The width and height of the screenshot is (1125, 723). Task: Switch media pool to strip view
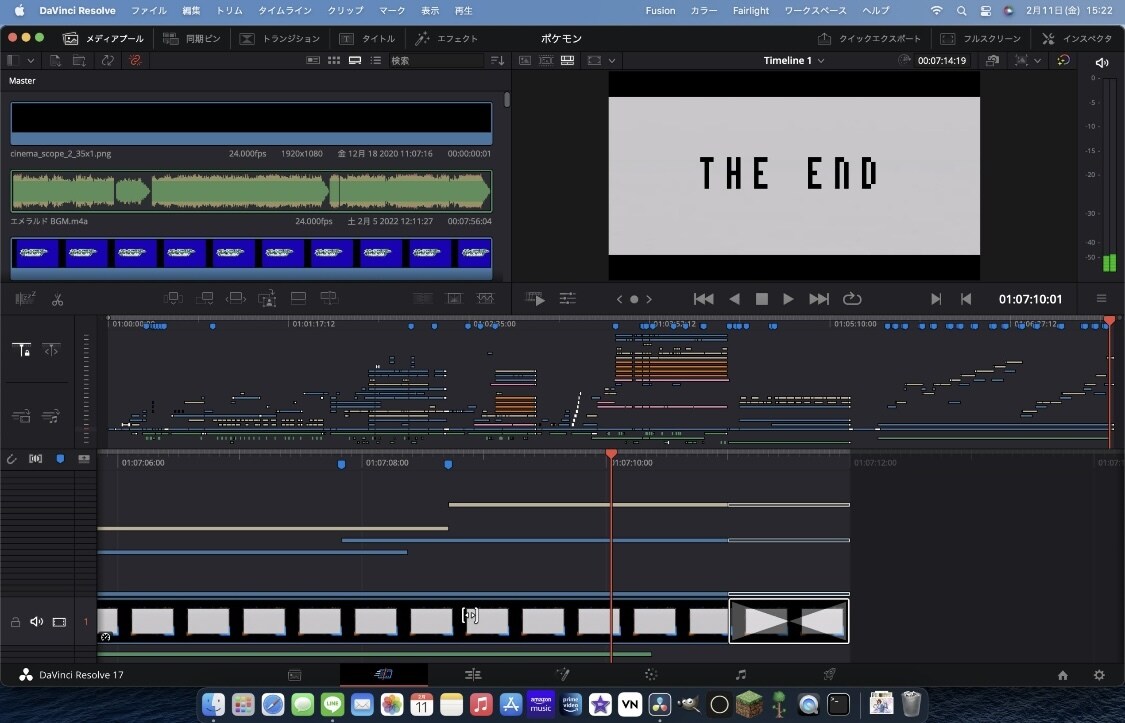[x=354, y=61]
